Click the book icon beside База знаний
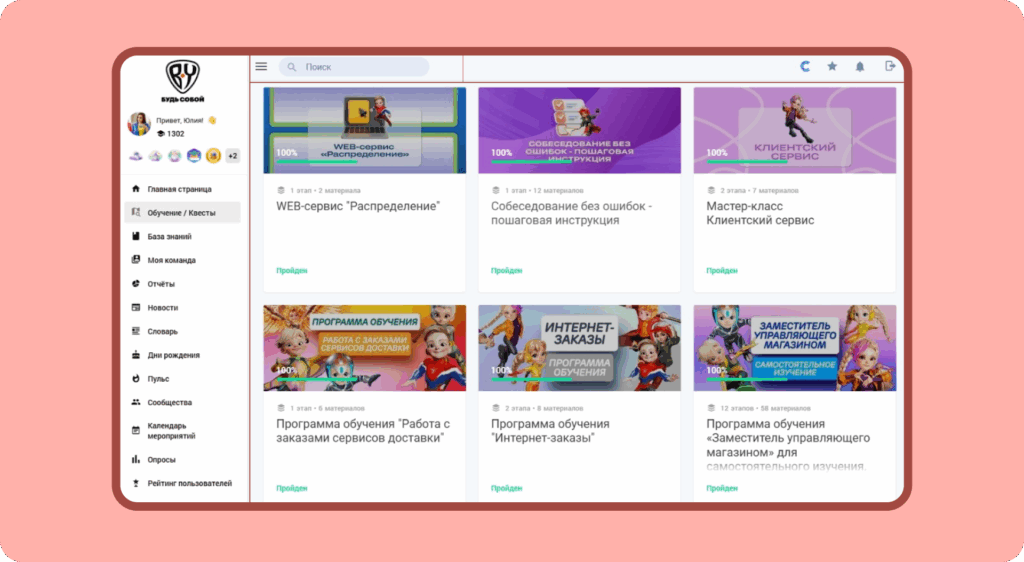1024x562 pixels. 136,237
